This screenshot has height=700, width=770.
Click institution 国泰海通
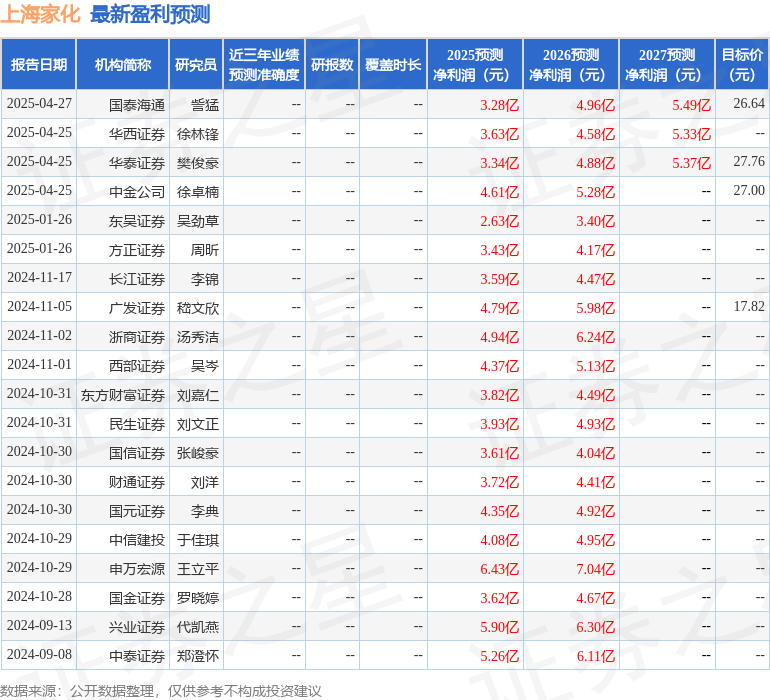pos(137,105)
